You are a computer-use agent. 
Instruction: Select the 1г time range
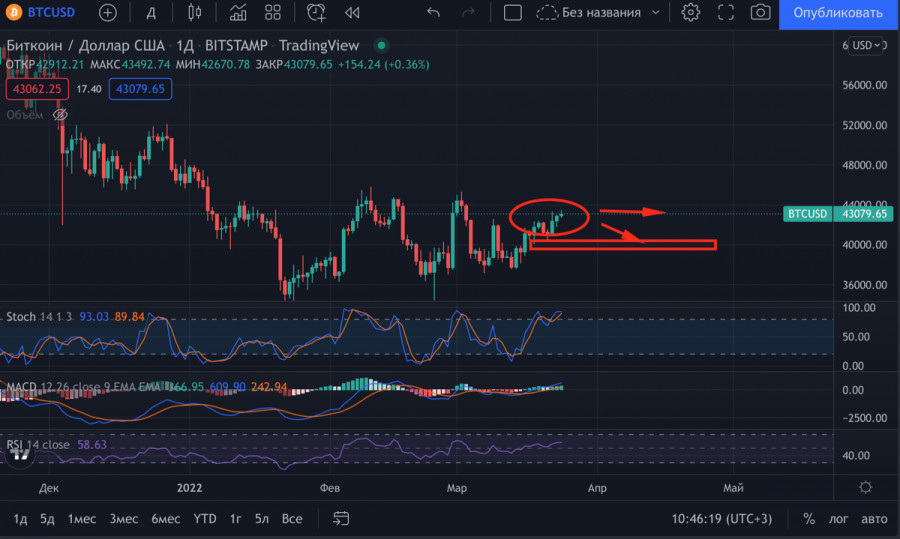tap(235, 519)
